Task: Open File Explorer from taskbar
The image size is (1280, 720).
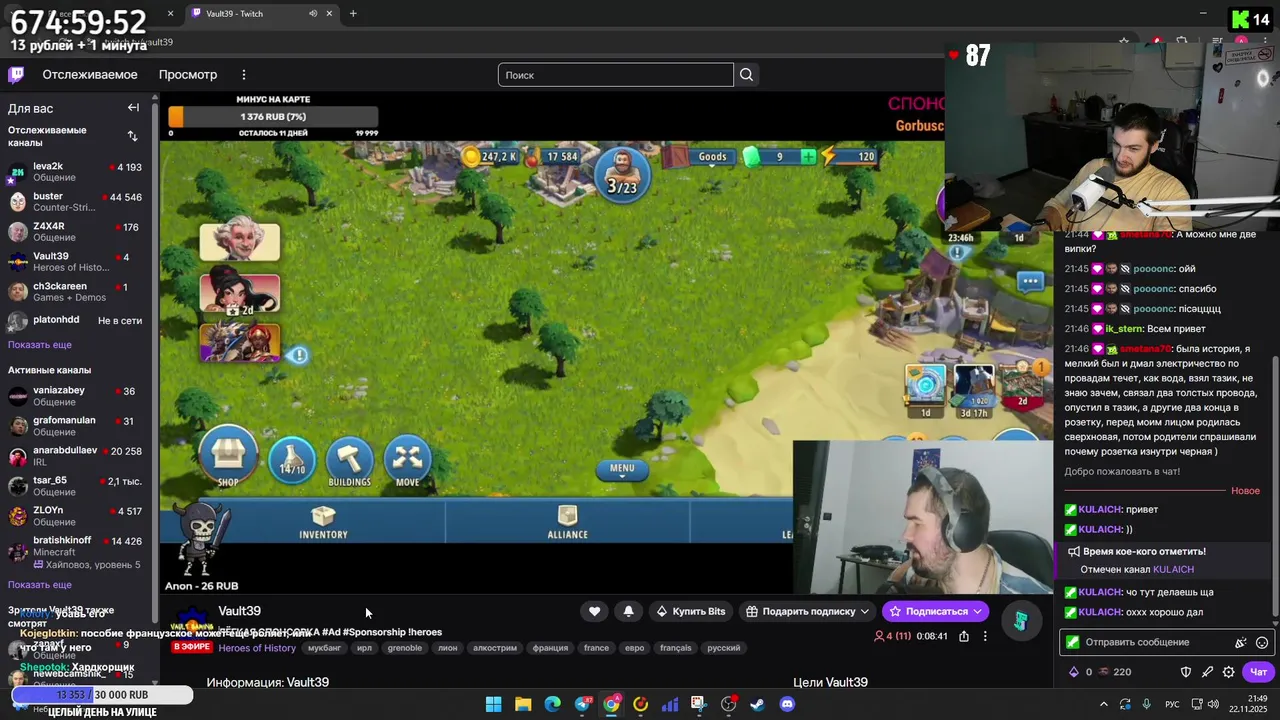Action: pyautogui.click(x=523, y=704)
